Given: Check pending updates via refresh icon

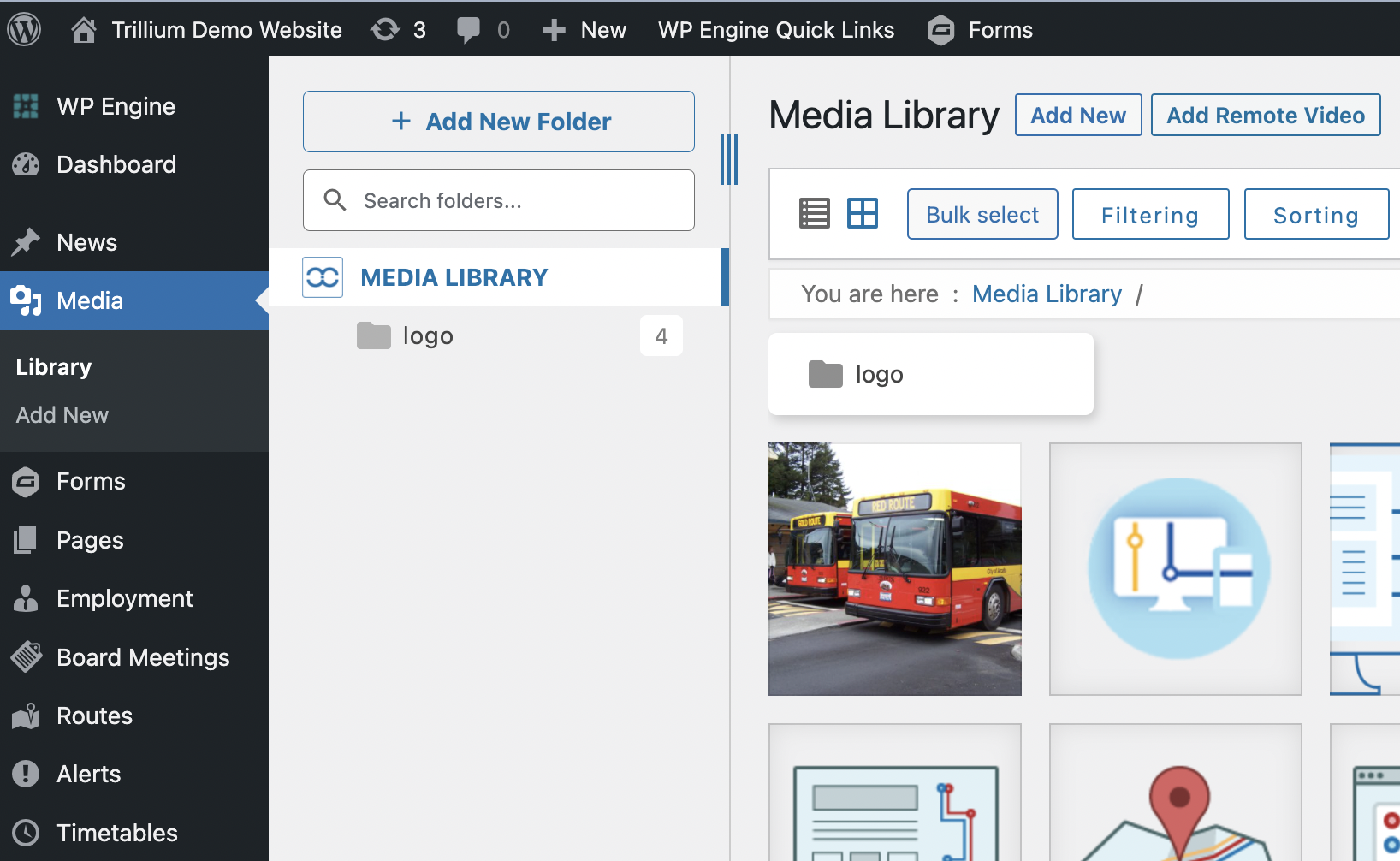Looking at the screenshot, I should tap(384, 28).
